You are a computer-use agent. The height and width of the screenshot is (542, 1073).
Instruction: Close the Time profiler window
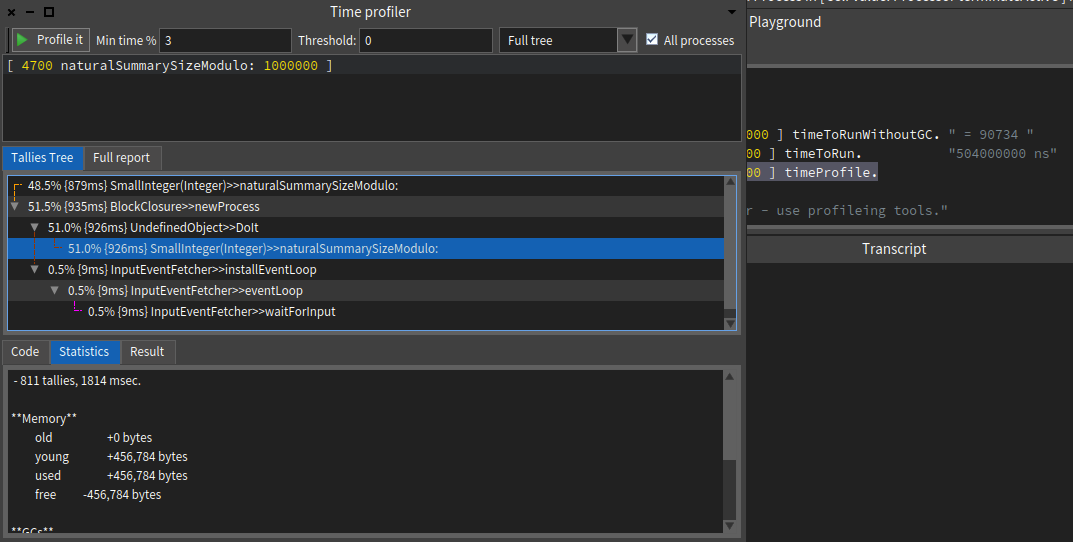(10, 12)
